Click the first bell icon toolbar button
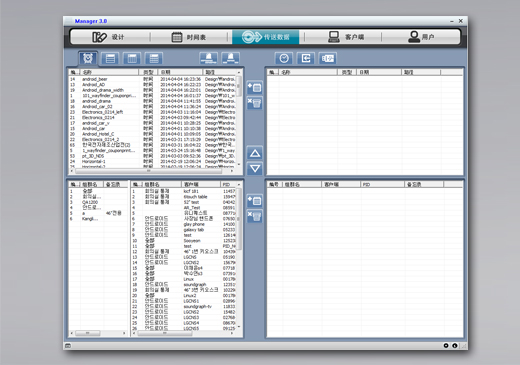520x365 pixels. [x=209, y=59]
